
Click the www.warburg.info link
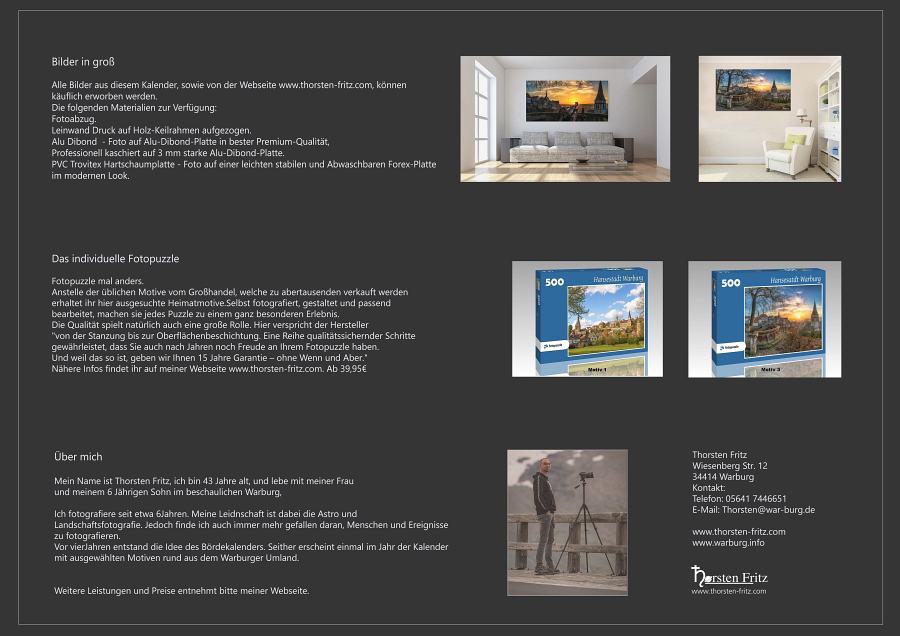point(728,542)
